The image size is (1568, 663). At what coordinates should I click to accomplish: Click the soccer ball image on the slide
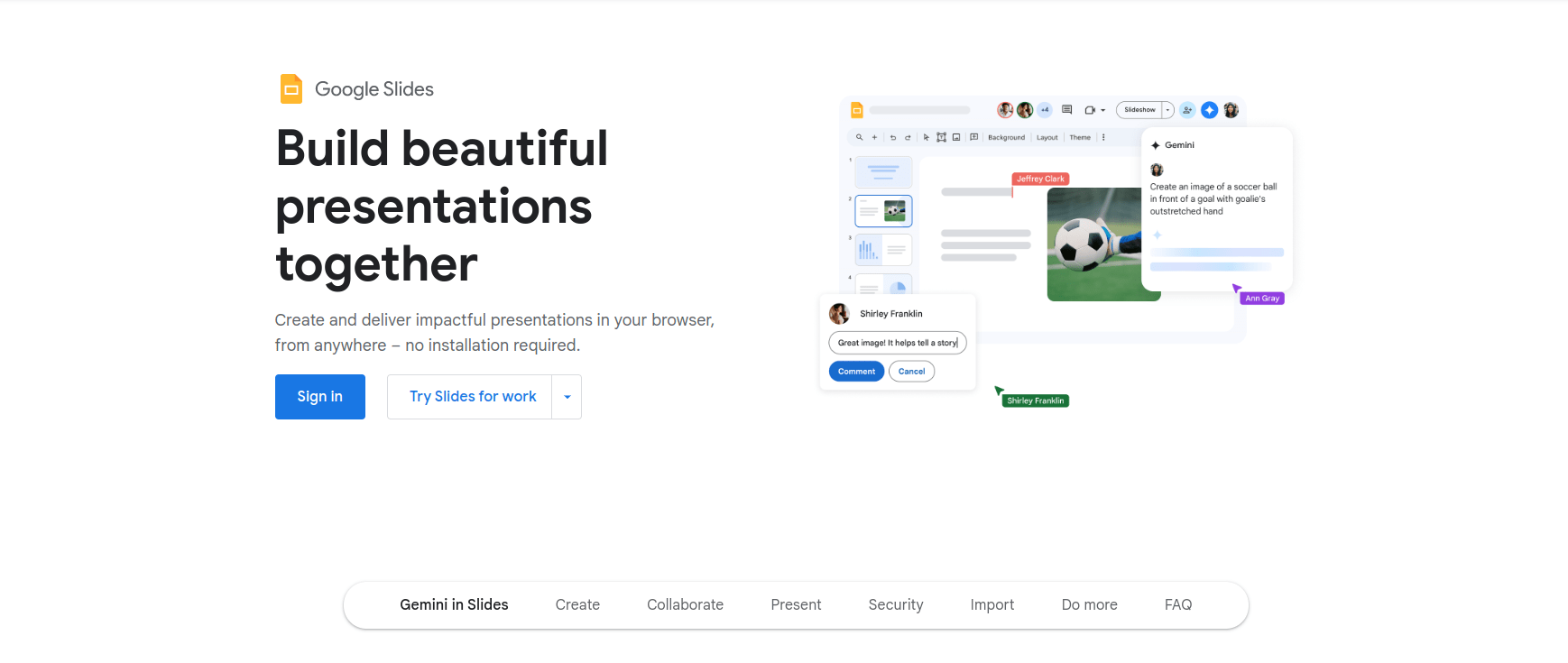1094,244
